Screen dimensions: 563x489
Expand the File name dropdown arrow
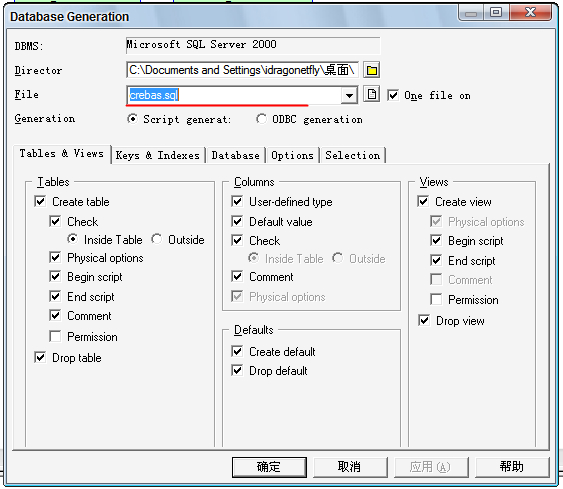pos(349,96)
